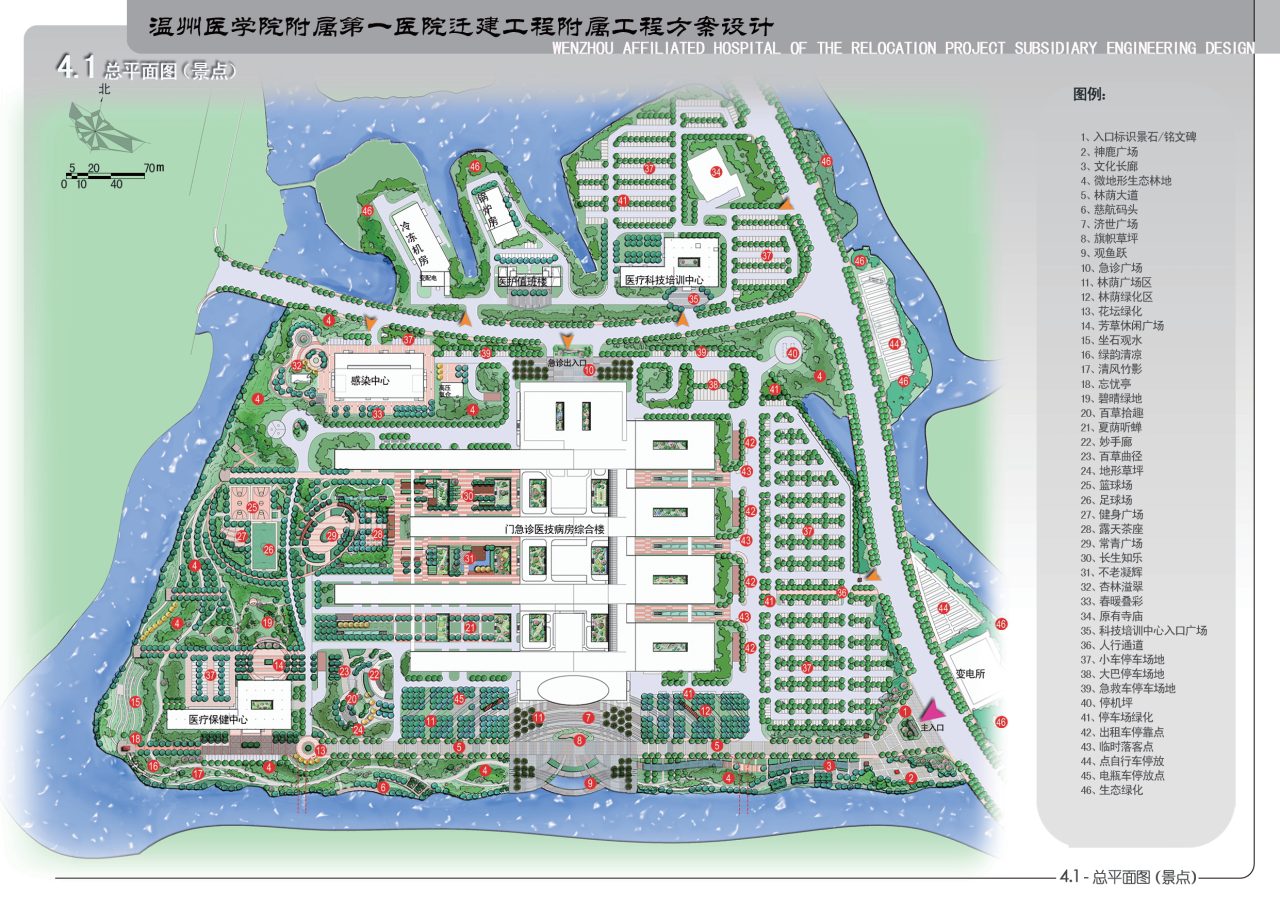Click red marker 45 in the tree grid
1280x905 pixels.
click(x=459, y=698)
